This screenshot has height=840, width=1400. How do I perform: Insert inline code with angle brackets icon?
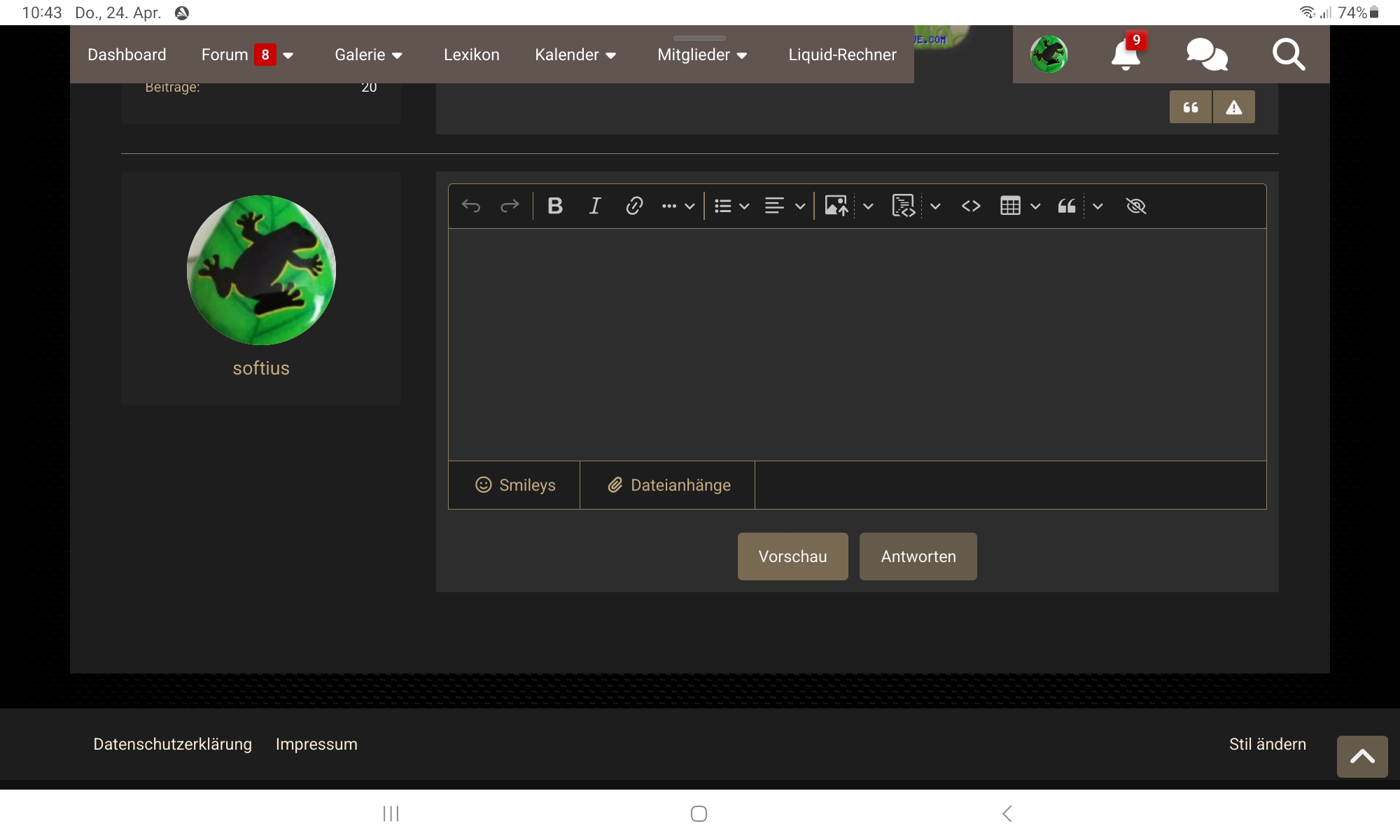[971, 206]
